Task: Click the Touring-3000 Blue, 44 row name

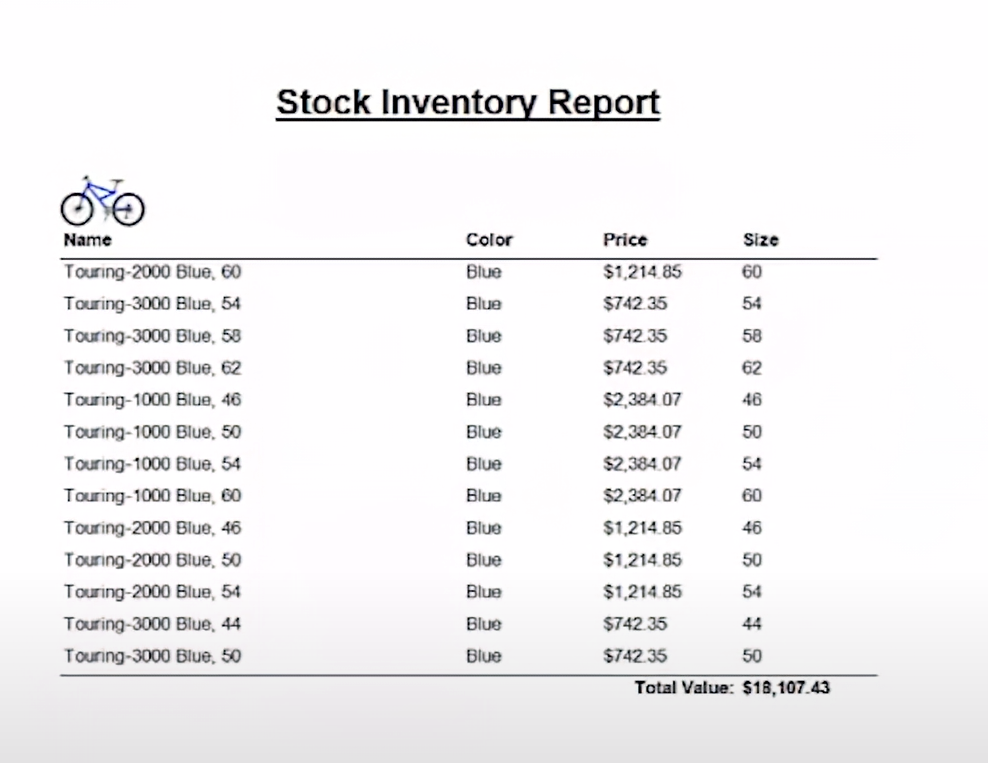Action: pyautogui.click(x=152, y=624)
